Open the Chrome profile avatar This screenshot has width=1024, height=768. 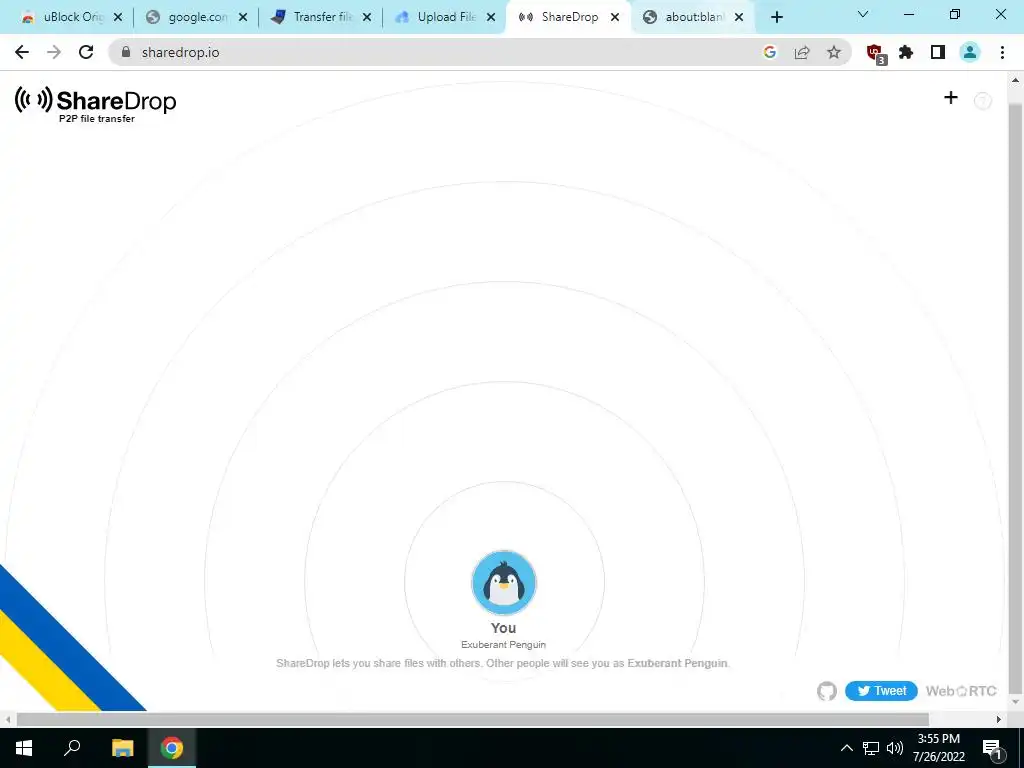pyautogui.click(x=970, y=52)
